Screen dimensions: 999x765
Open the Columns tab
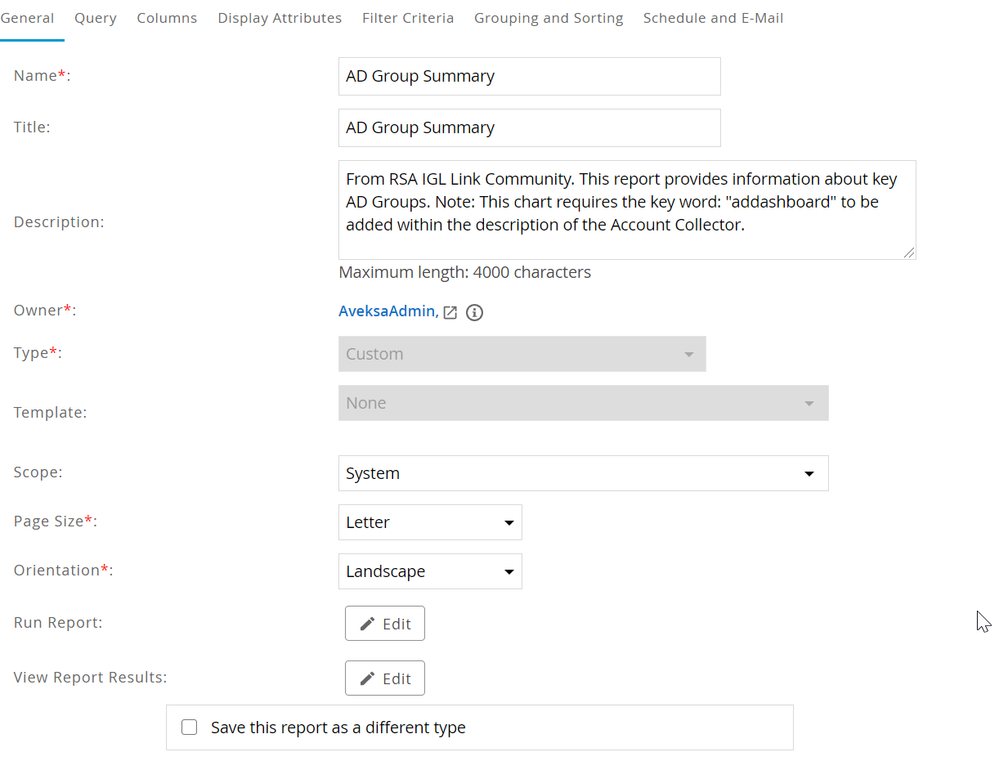tap(167, 18)
